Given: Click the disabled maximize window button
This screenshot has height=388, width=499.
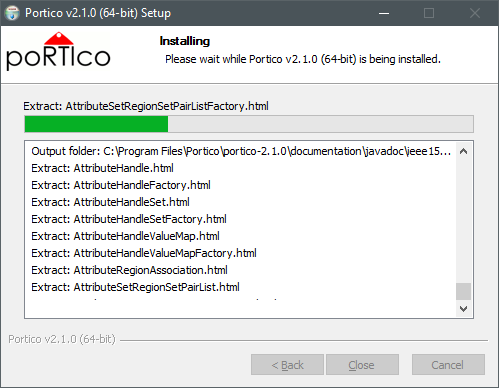Looking at the screenshot, I should pyautogui.click(x=429, y=13).
